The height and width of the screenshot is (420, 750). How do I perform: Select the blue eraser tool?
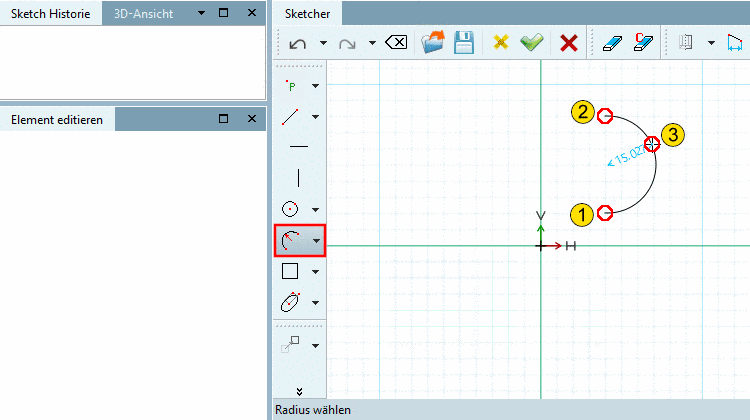613,44
